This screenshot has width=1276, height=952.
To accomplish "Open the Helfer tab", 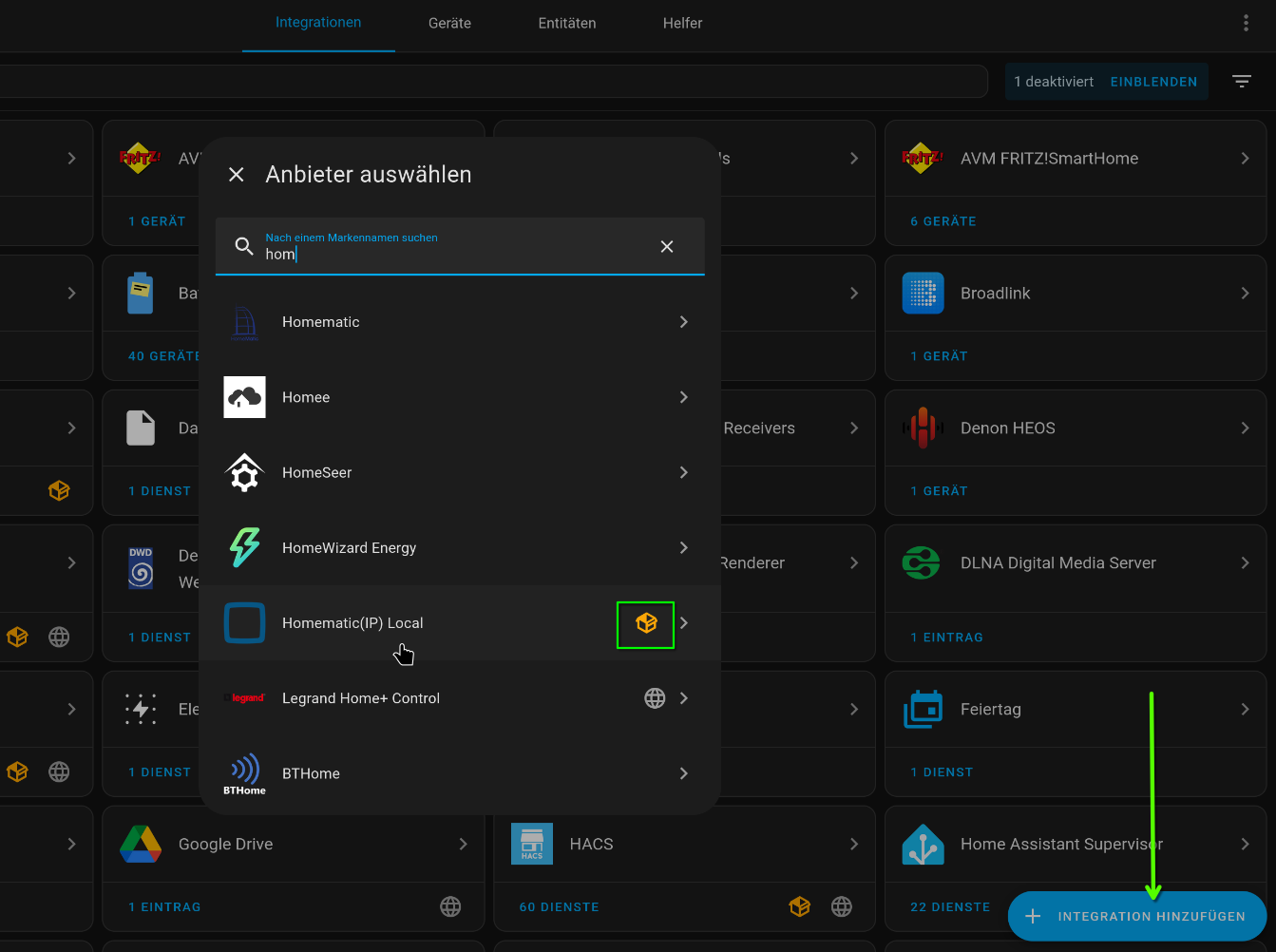I will pos(682,24).
